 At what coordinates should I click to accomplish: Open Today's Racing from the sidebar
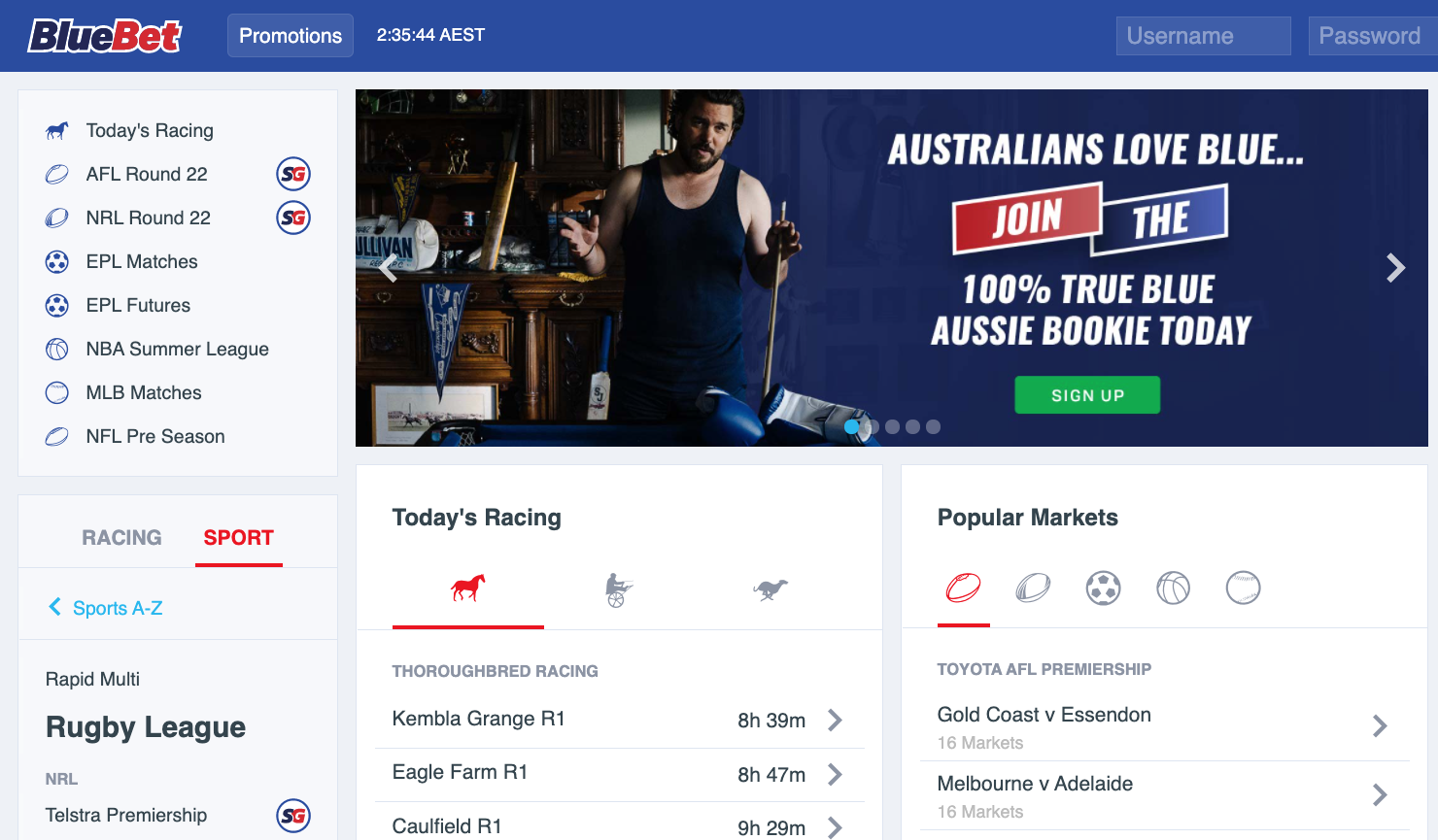[x=150, y=130]
